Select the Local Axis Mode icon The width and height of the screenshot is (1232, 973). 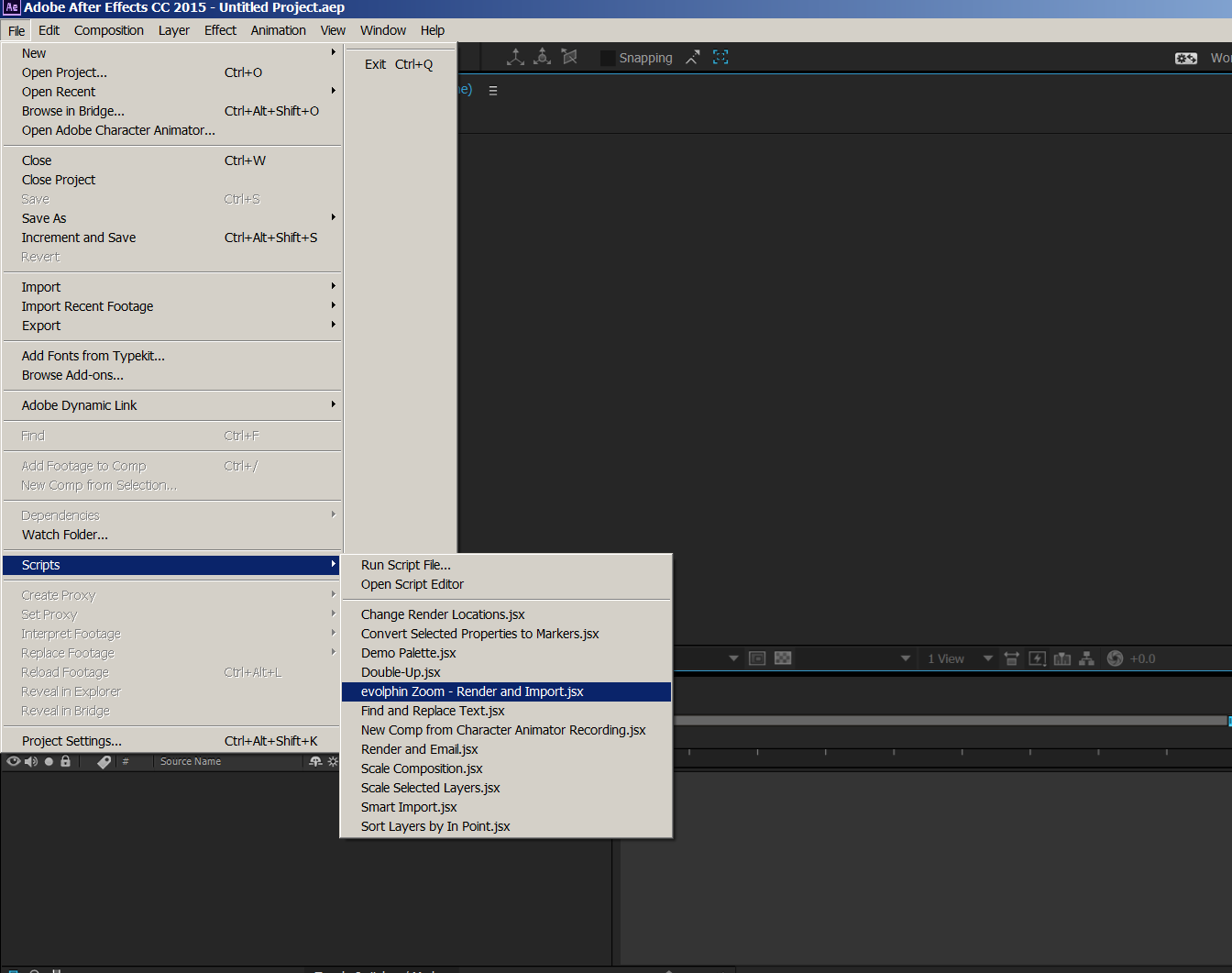(516, 57)
